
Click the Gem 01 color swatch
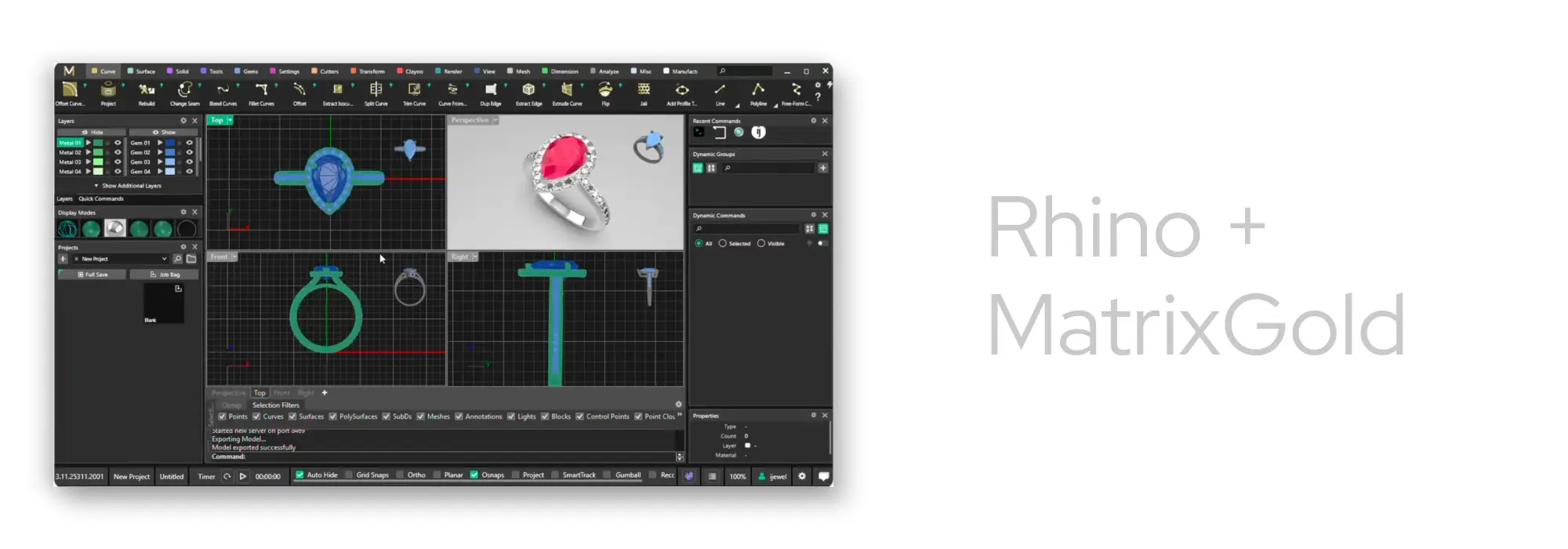170,143
